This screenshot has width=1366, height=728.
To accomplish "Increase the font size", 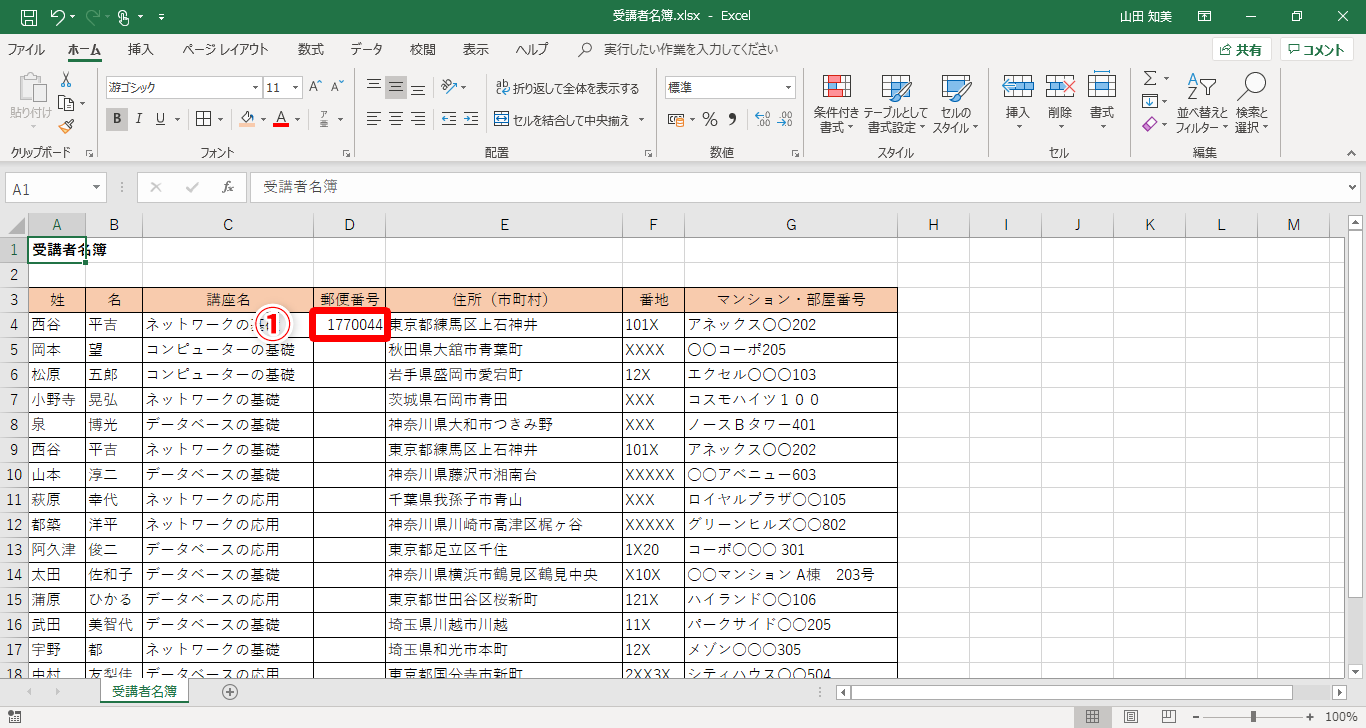I will point(315,88).
